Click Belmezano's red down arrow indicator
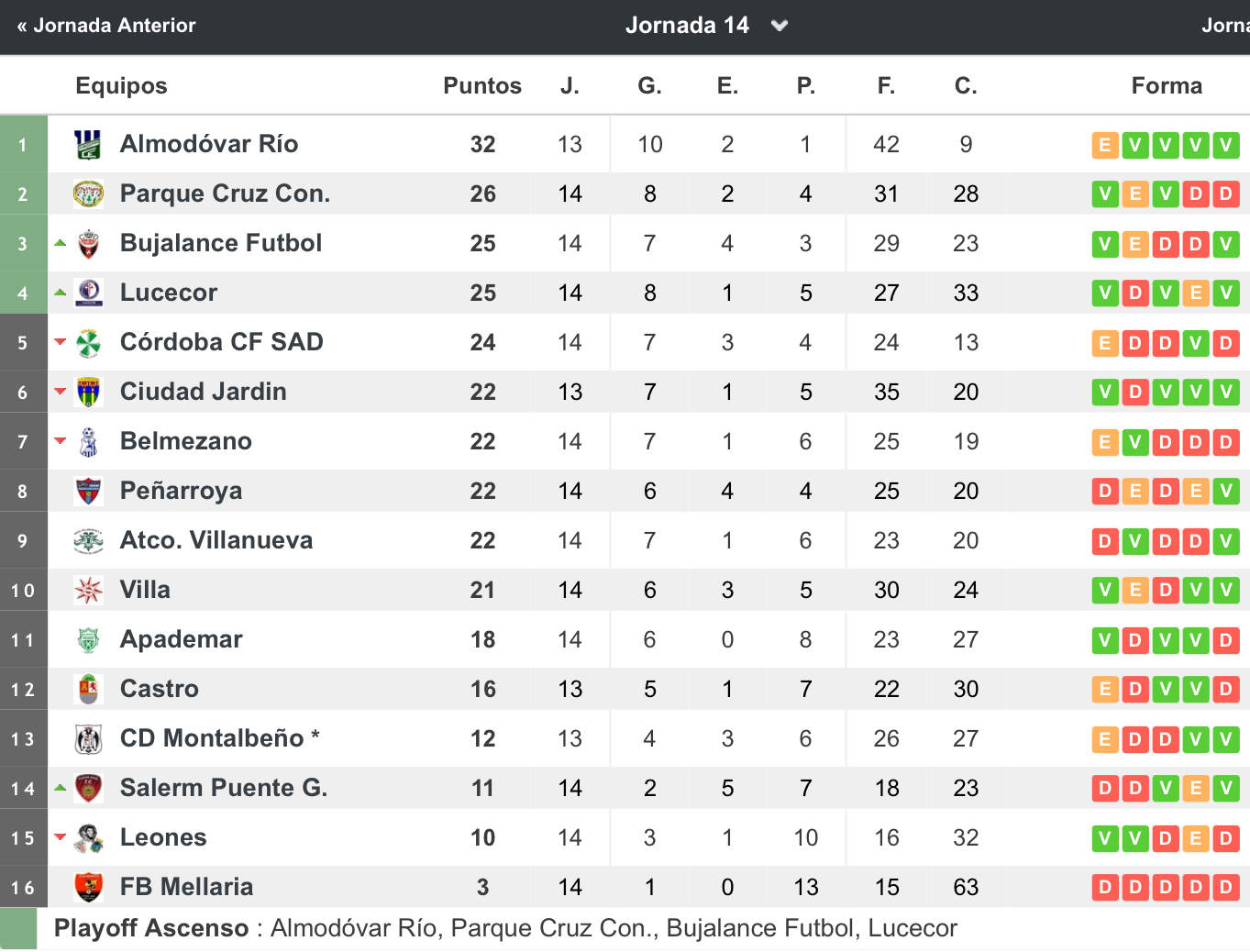This screenshot has height=952, width=1250. (61, 441)
